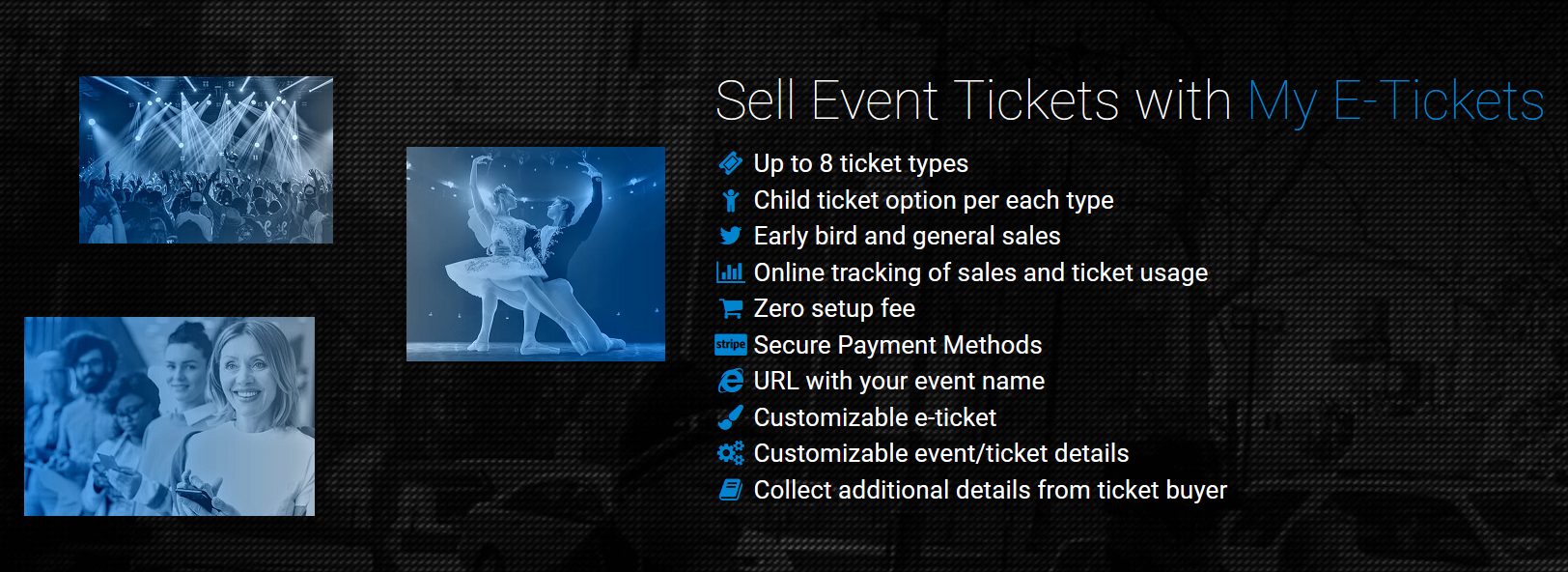Select the Secure Payment Methods text
Image resolution: width=1568 pixels, height=572 pixels.
898,345
